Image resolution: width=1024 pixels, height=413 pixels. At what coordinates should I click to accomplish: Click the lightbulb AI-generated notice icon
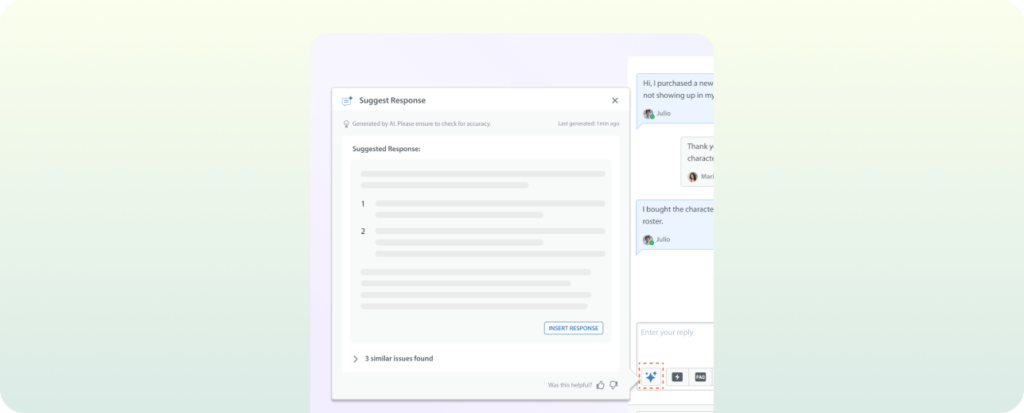click(x=346, y=124)
